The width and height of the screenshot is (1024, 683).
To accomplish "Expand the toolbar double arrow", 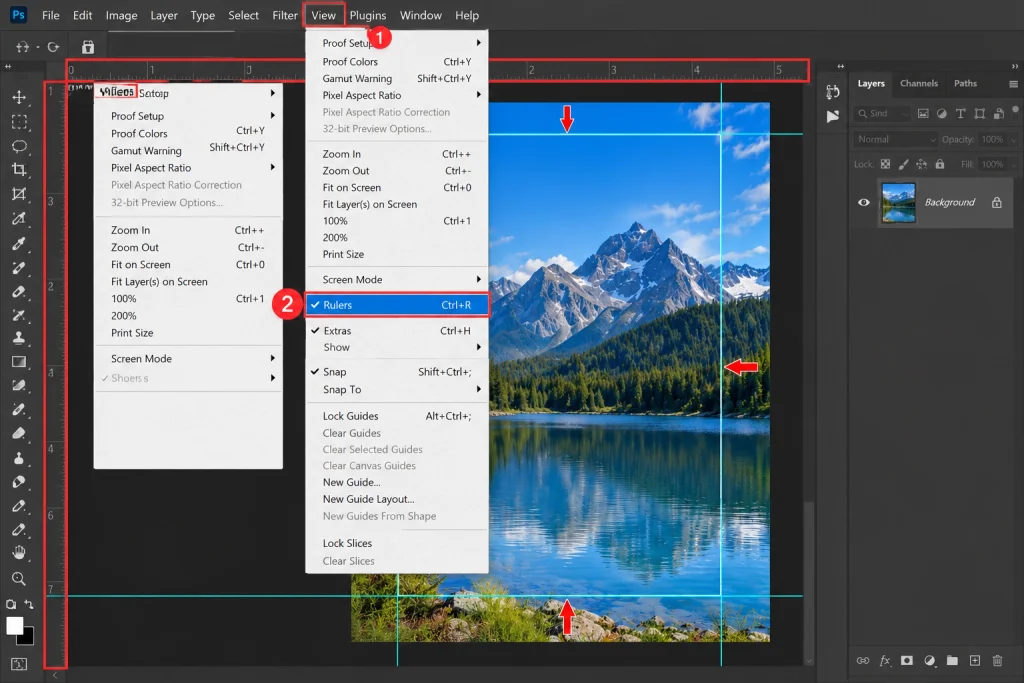I will tap(8, 66).
